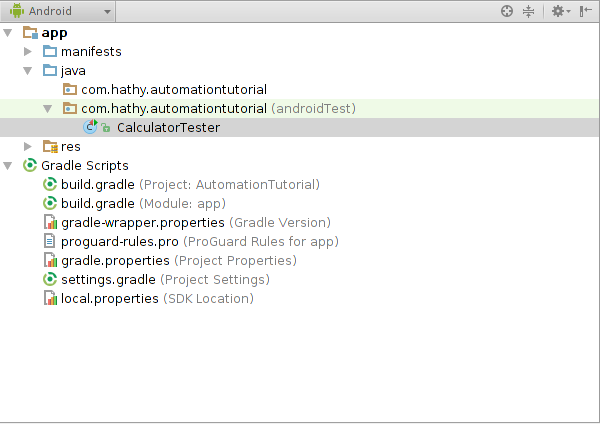Open the project view settings gear
600x424 pixels.
(558, 11)
